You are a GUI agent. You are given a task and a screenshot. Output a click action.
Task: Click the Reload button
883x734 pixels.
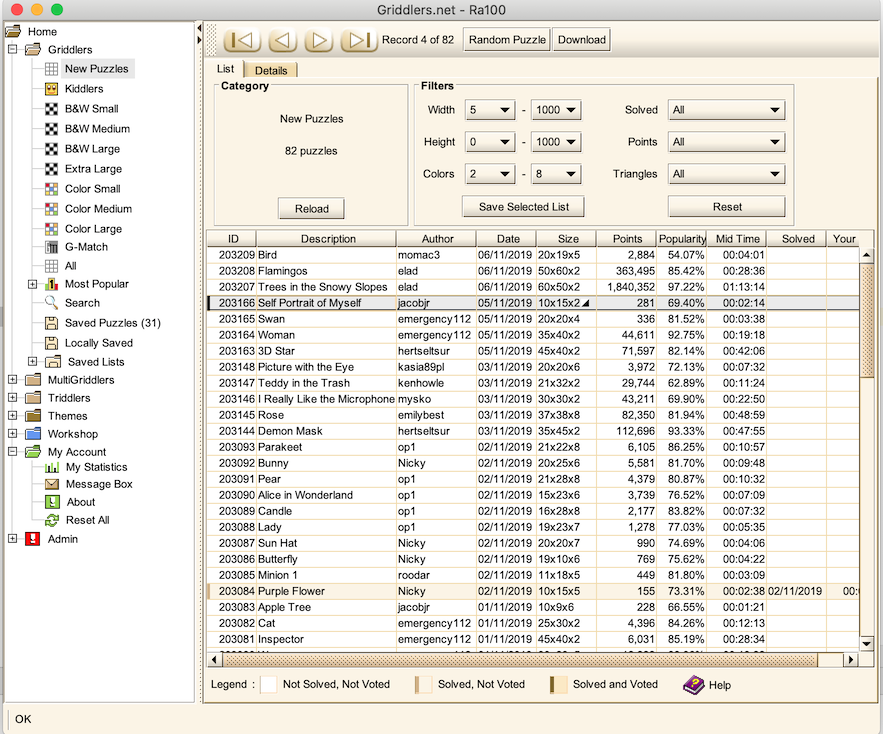311,209
